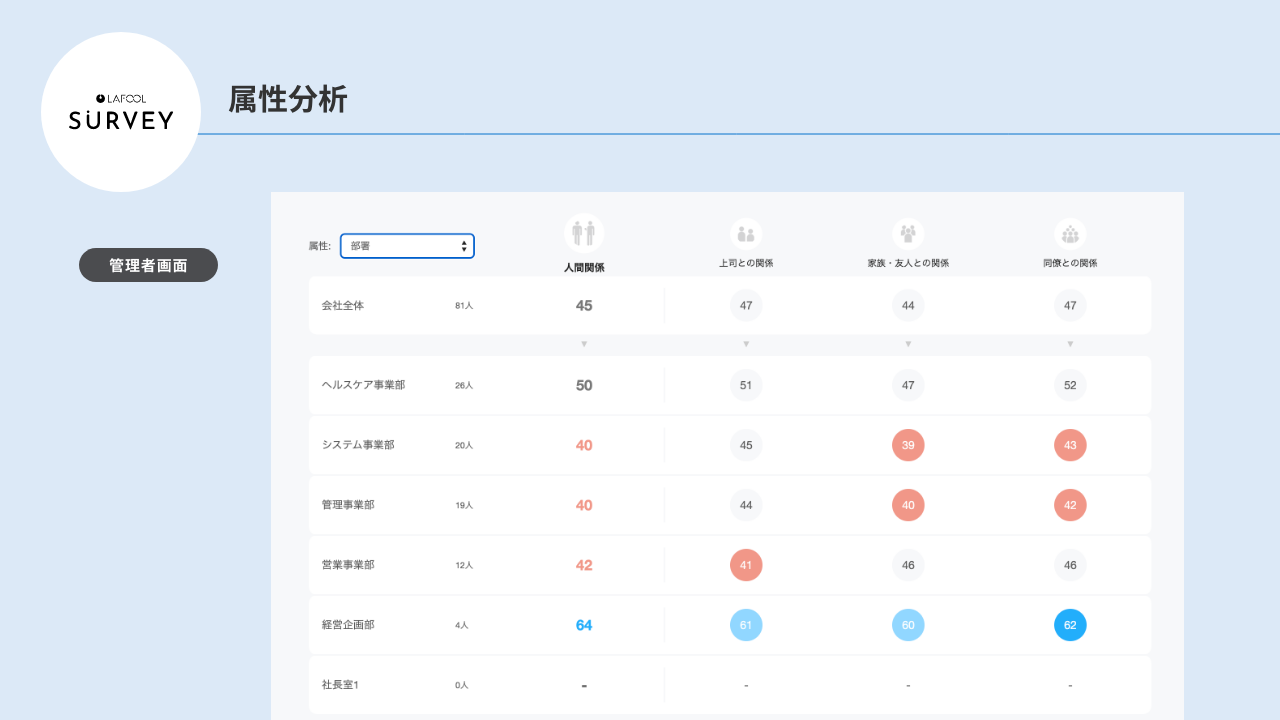Click the 社長室1 department row
The image size is (1280, 720).
pos(340,685)
